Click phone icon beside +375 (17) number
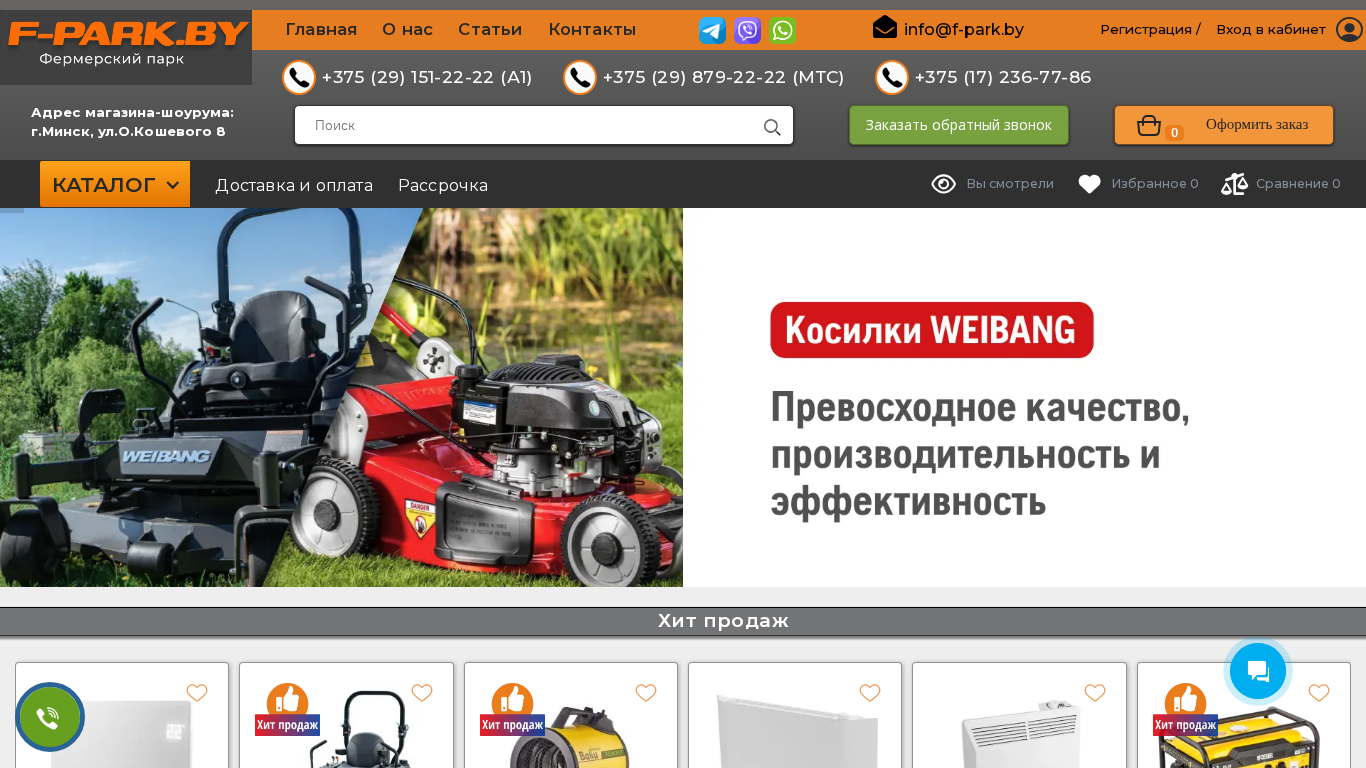The width and height of the screenshot is (1366, 768). (x=892, y=77)
